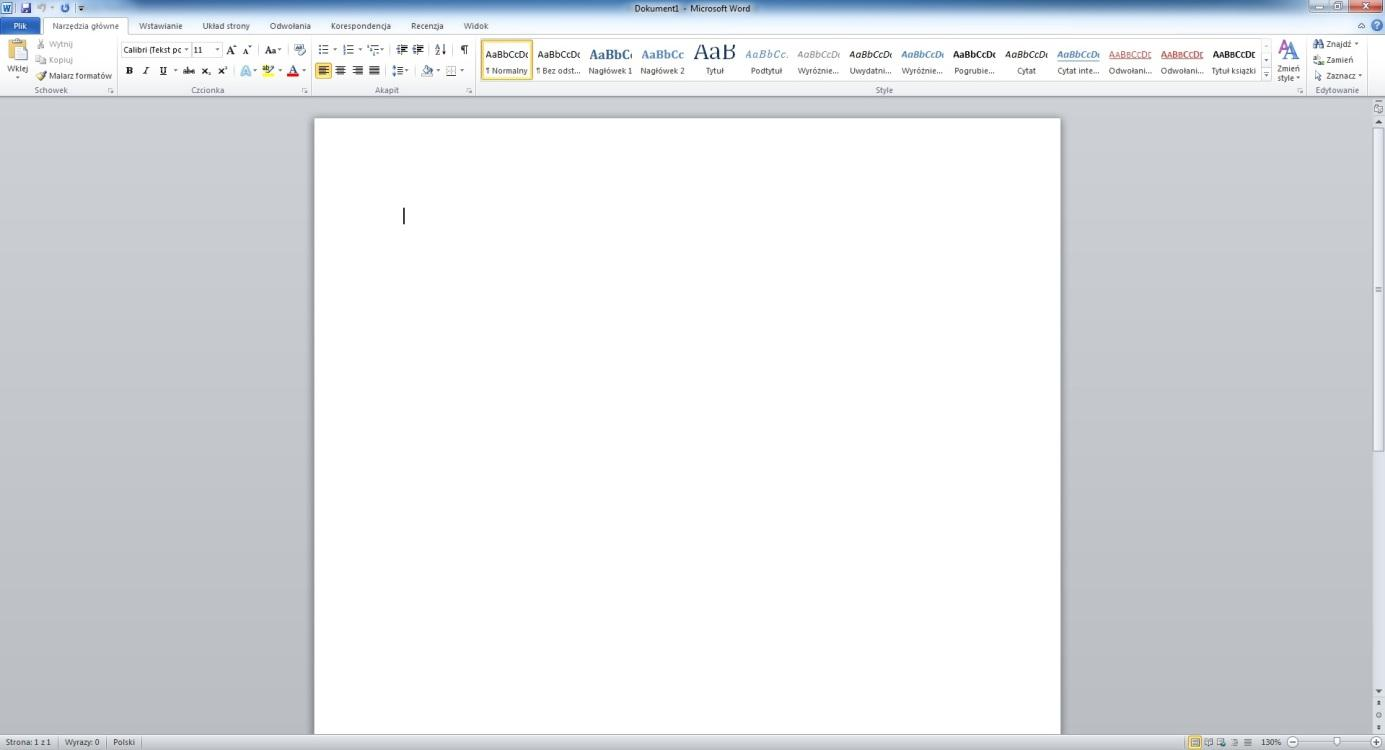Click the shading paint bucket icon

tap(427, 71)
